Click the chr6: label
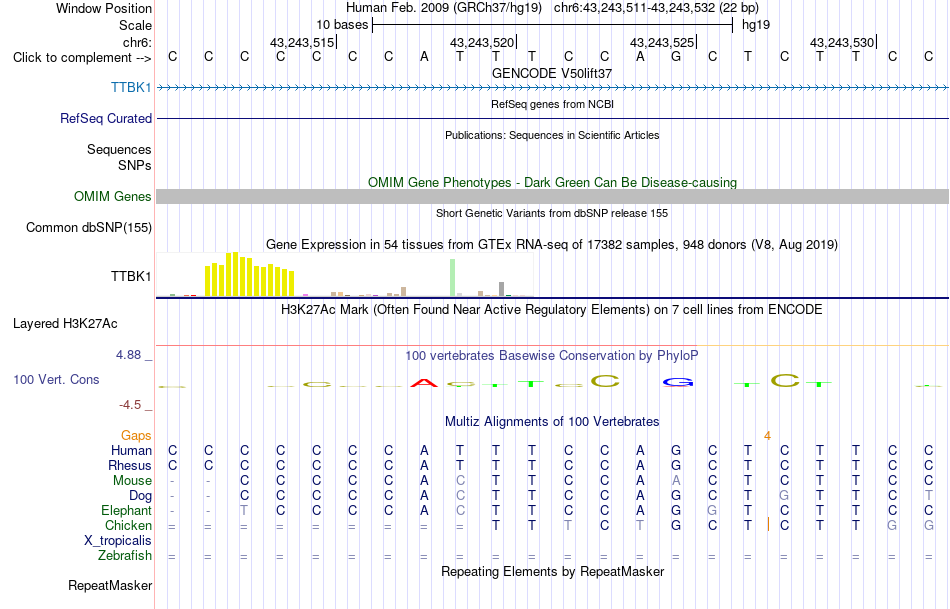 point(137,42)
